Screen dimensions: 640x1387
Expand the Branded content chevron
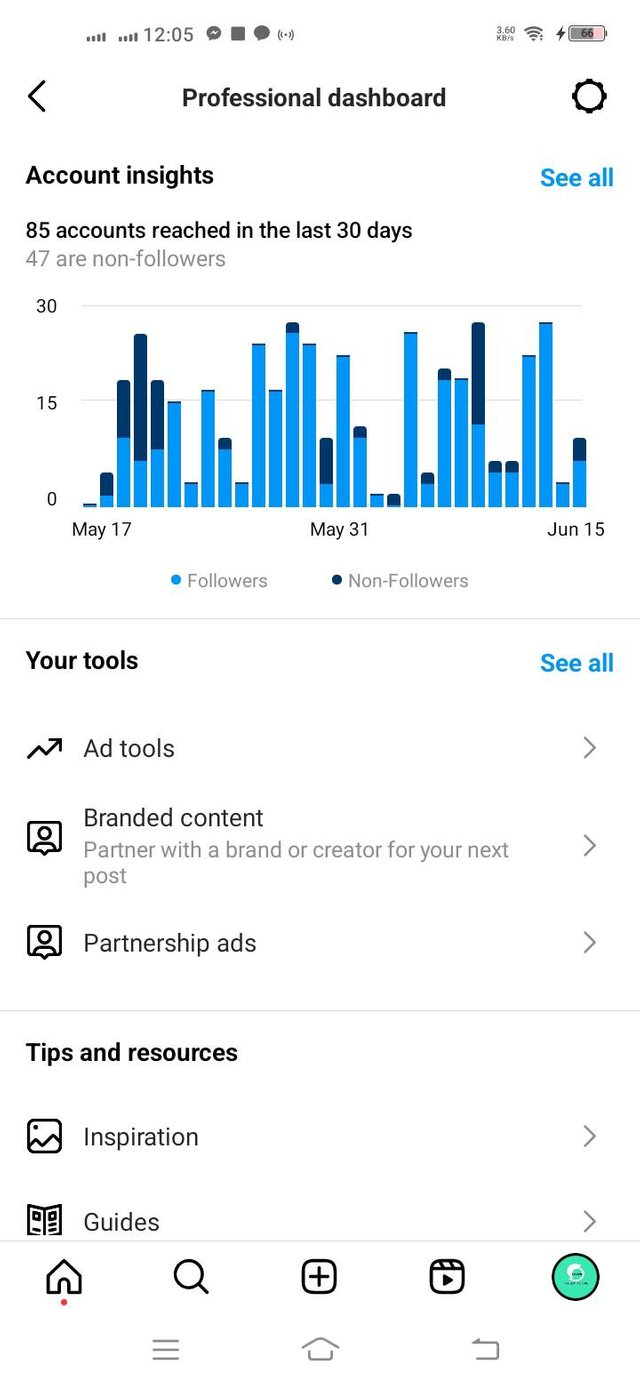590,846
